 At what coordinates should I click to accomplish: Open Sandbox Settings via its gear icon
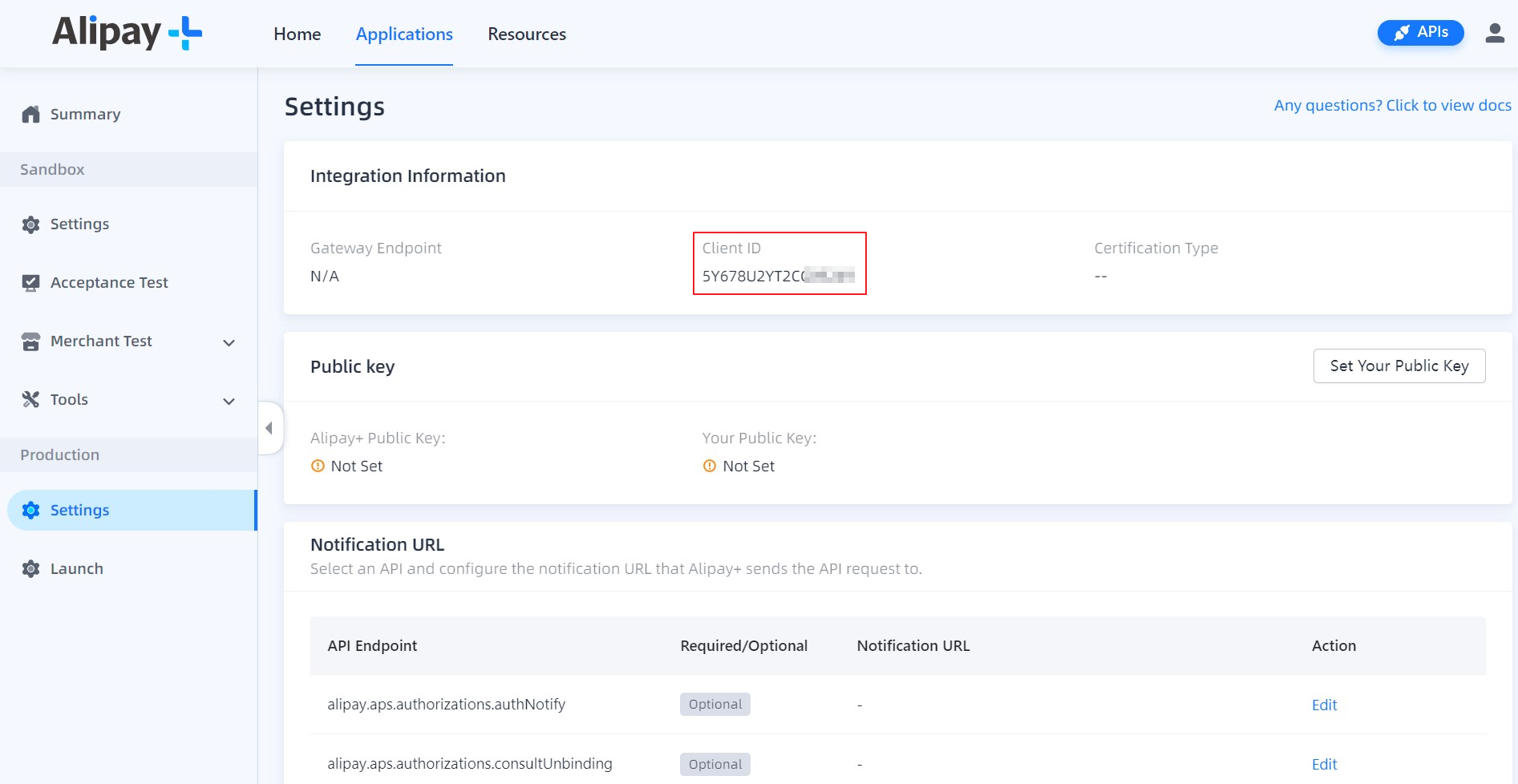[30, 224]
